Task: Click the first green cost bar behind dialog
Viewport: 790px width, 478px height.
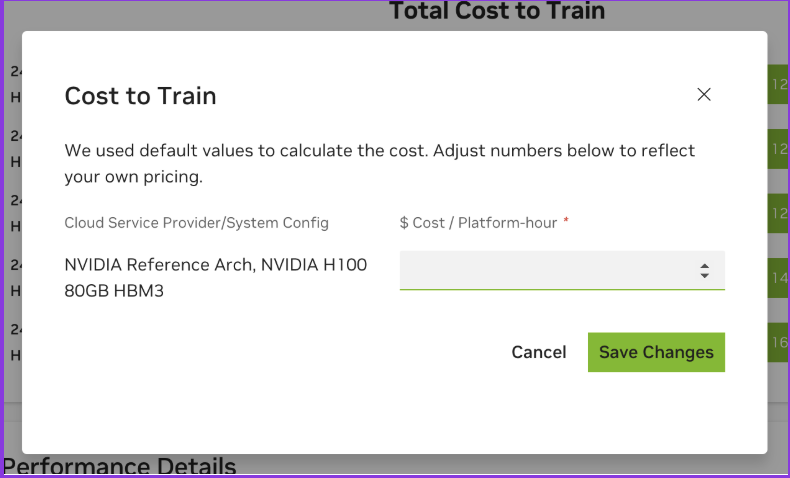Action: coord(778,85)
